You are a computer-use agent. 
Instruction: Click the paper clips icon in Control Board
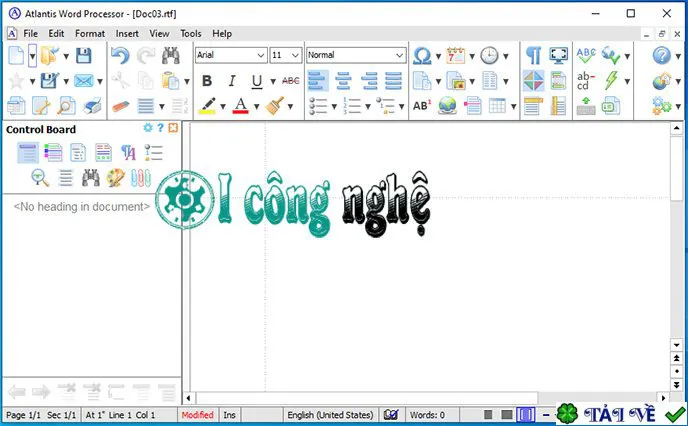141,178
